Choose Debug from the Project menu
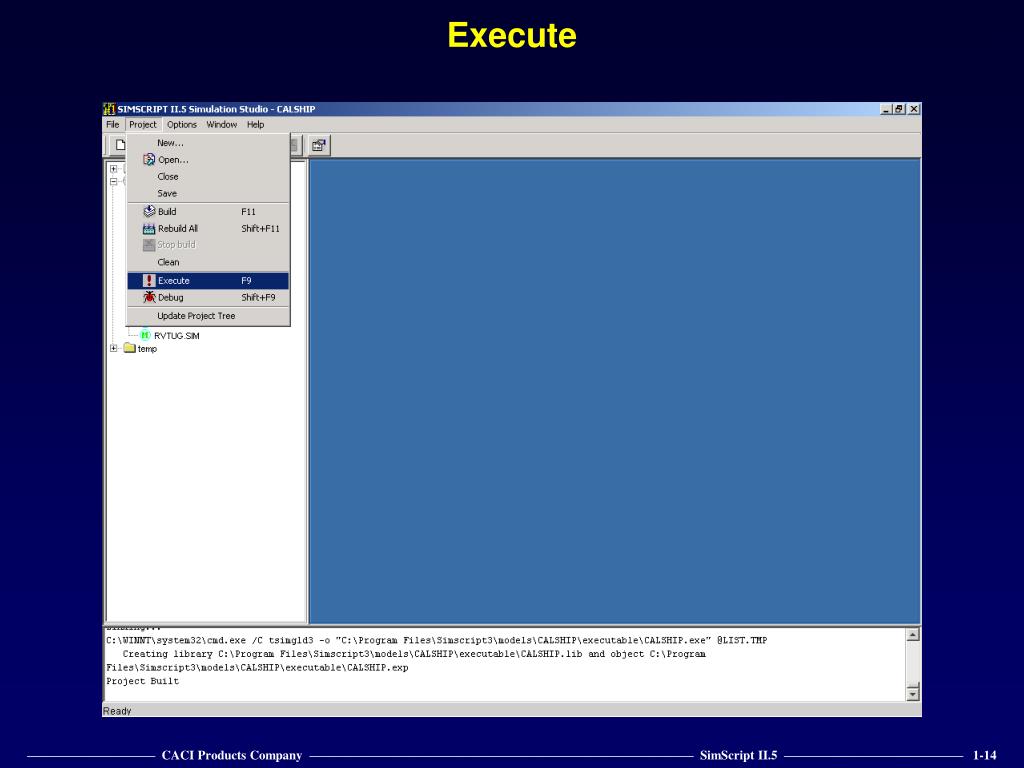The width and height of the screenshot is (1024, 768). (x=208, y=298)
